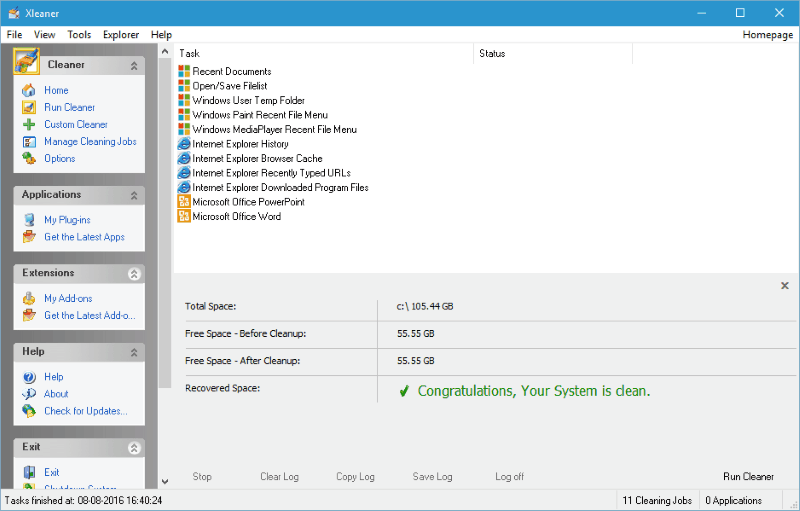Screen dimensions: 800x511
Task: Click the sidebar scroll up arrow
Action: 165,52
